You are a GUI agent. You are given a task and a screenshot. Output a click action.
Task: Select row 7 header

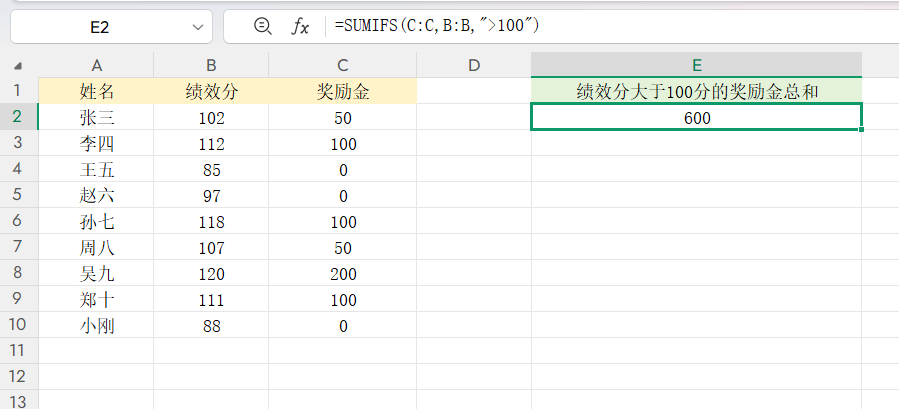pyautogui.click(x=19, y=247)
